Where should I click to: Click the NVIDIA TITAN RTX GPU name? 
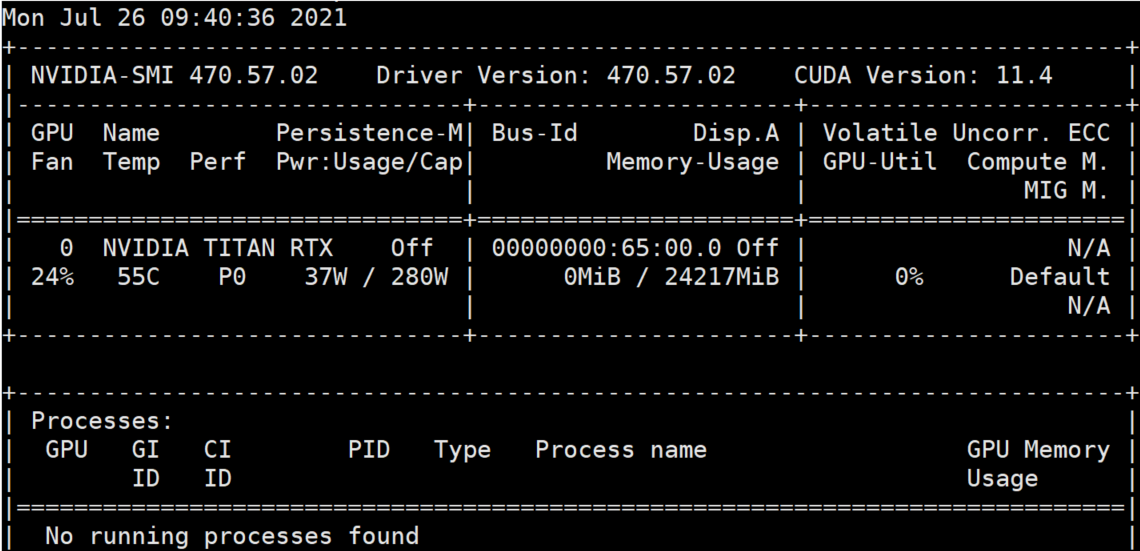pyautogui.click(x=217, y=248)
